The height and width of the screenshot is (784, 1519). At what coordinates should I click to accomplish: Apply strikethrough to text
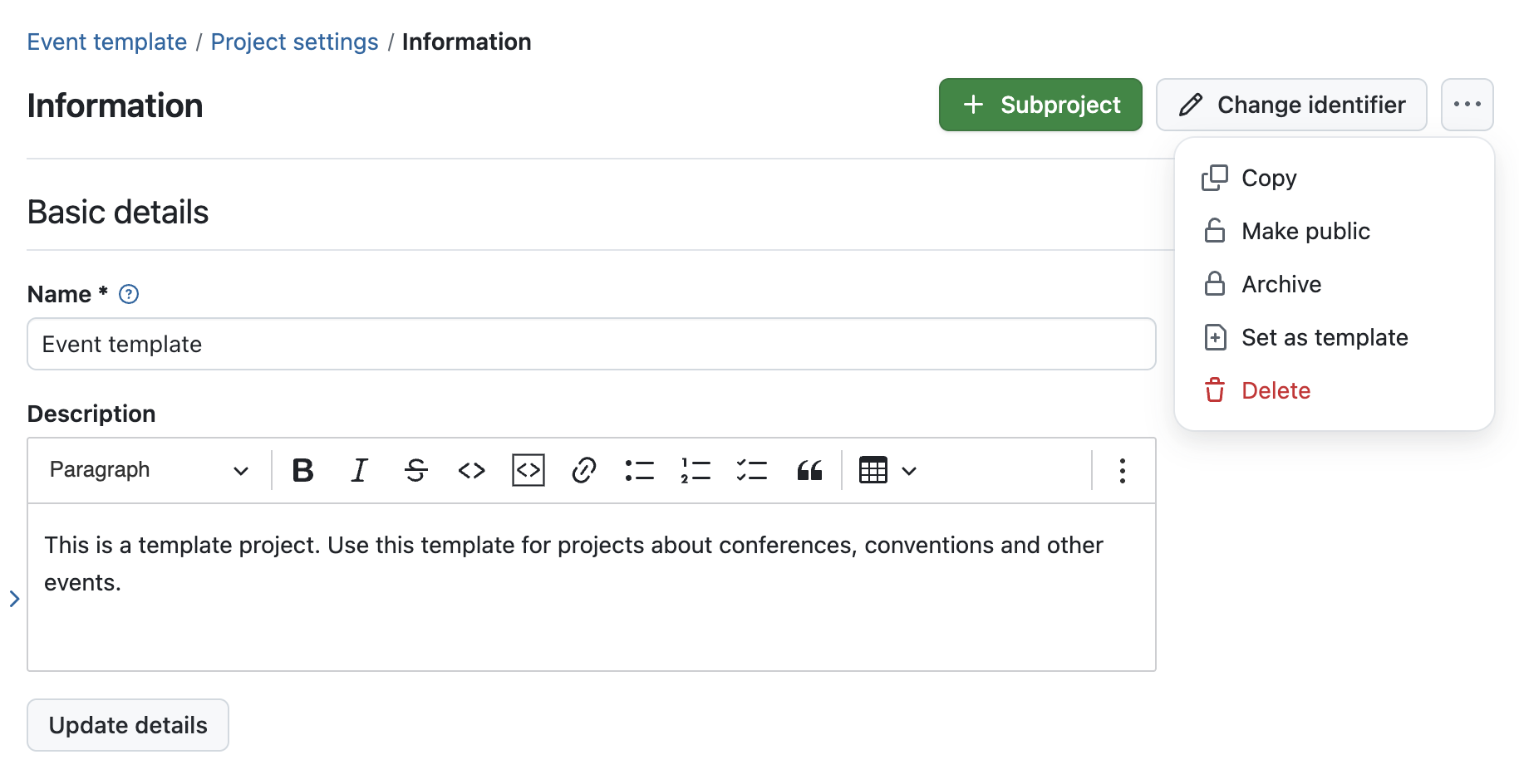415,470
